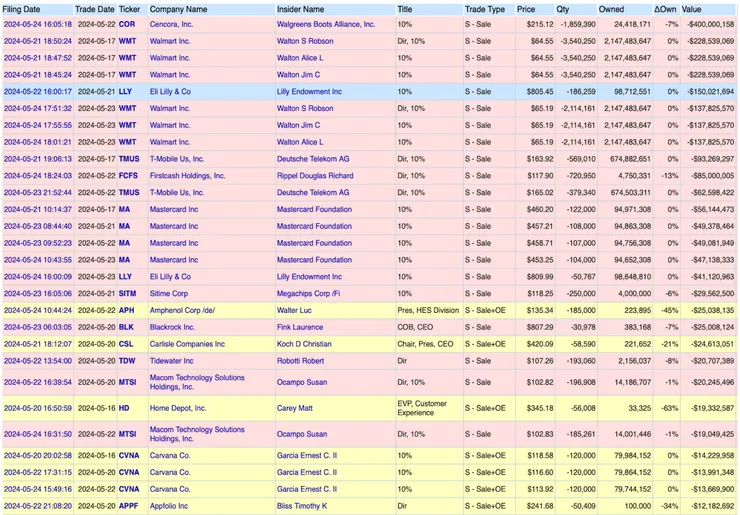Screen dimensions: 740x515
Task: Open the Firstcash Holdings, Inc. company link
Action: tap(187, 176)
